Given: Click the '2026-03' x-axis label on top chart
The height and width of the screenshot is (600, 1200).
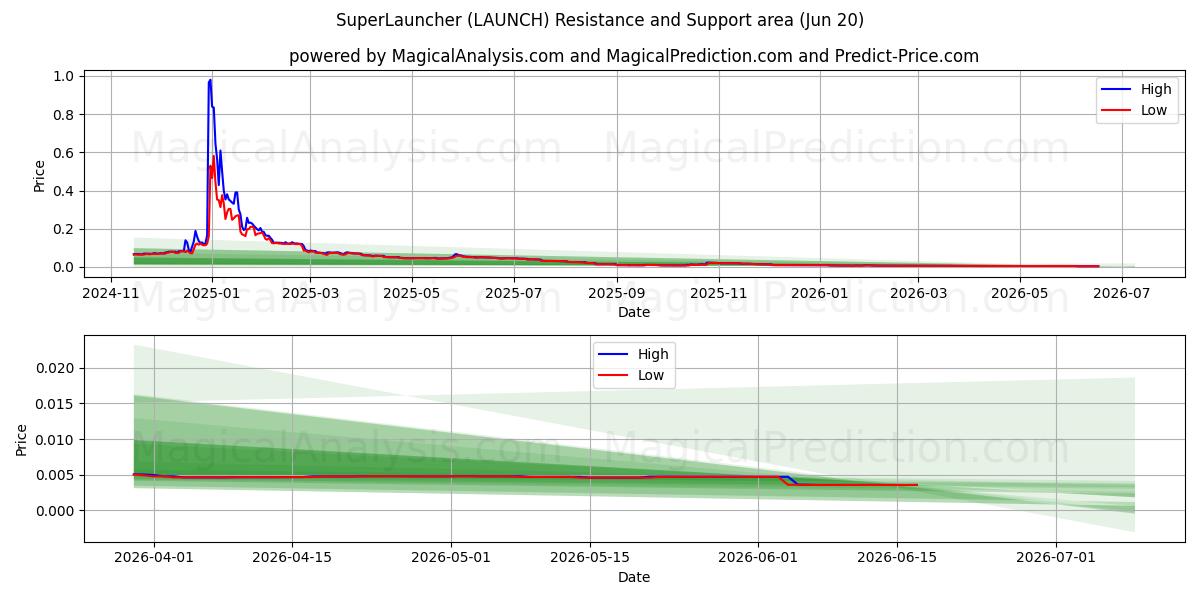Looking at the screenshot, I should 918,294.
